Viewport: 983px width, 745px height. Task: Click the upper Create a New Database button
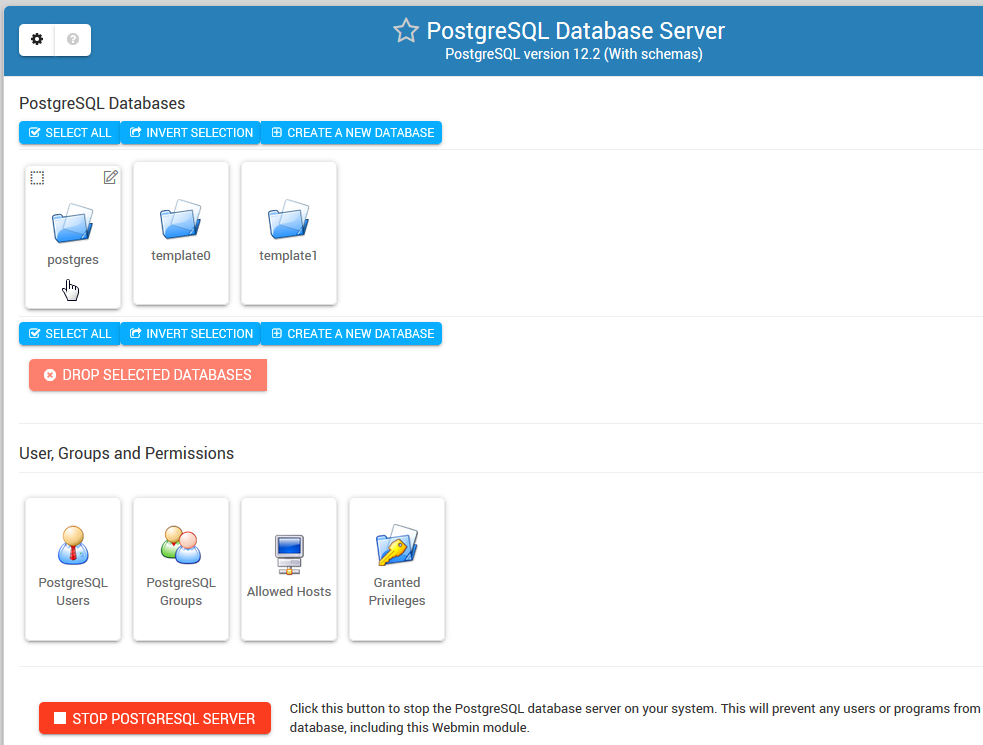352,133
